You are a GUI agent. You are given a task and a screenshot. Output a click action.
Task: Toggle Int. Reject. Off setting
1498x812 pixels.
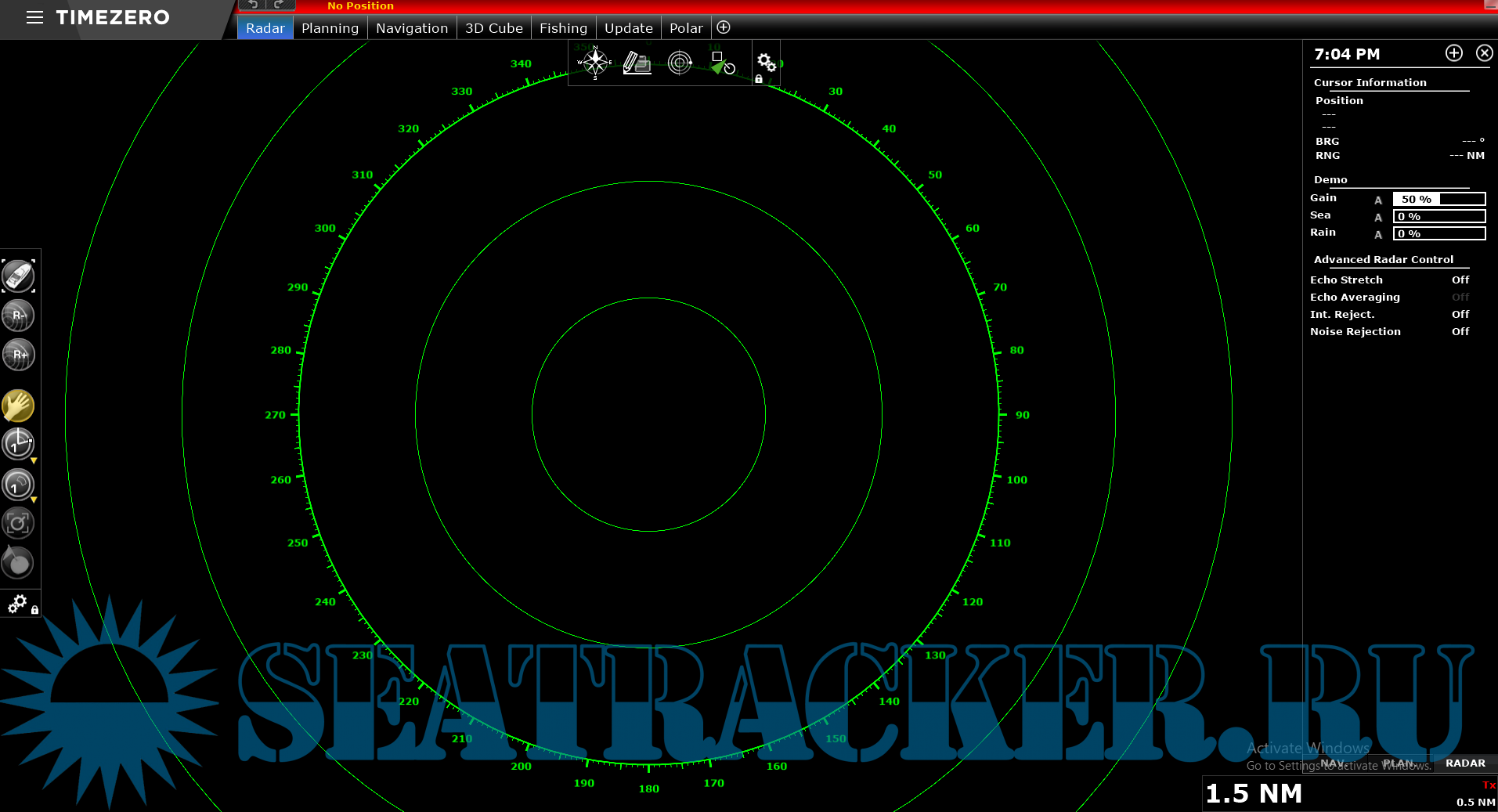click(1460, 315)
